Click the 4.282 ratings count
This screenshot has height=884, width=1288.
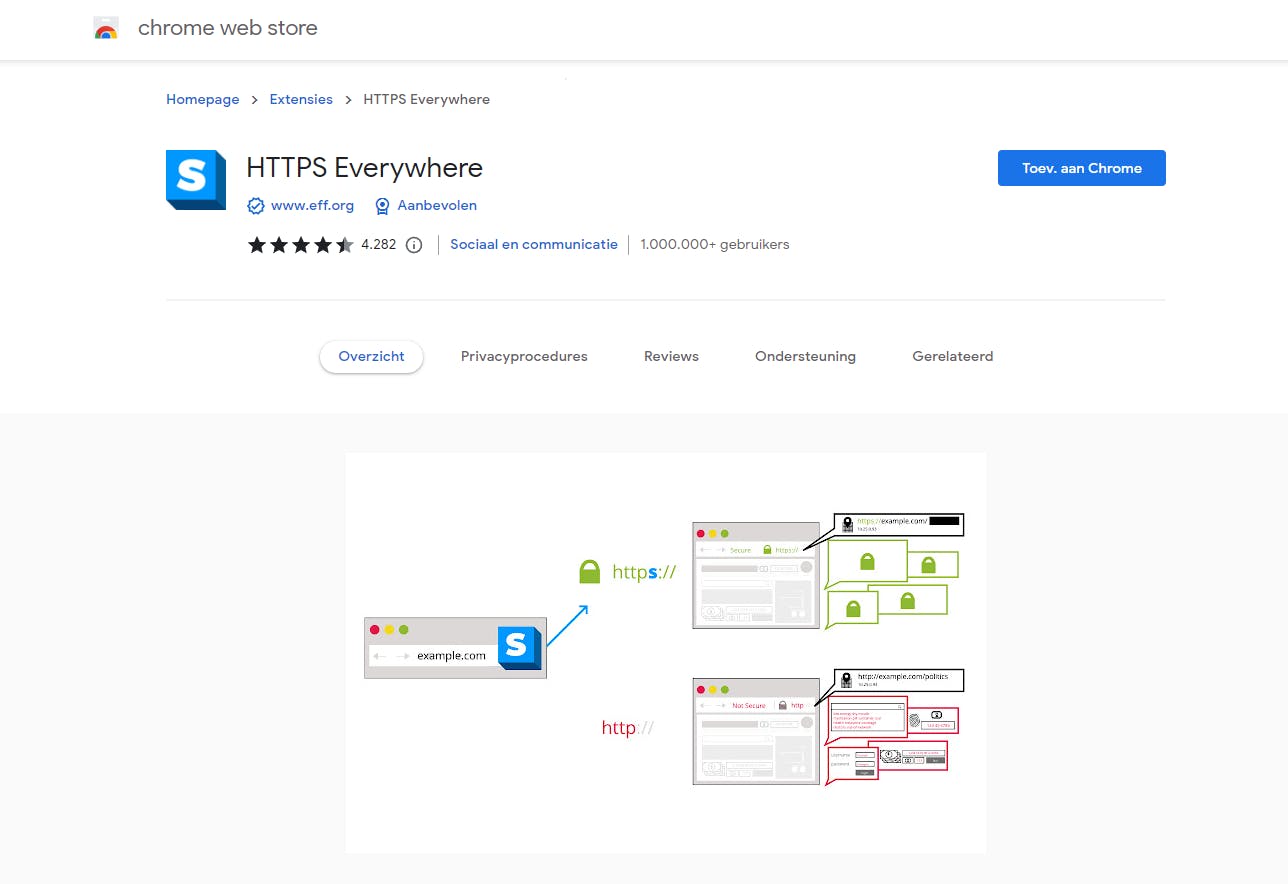pos(379,245)
